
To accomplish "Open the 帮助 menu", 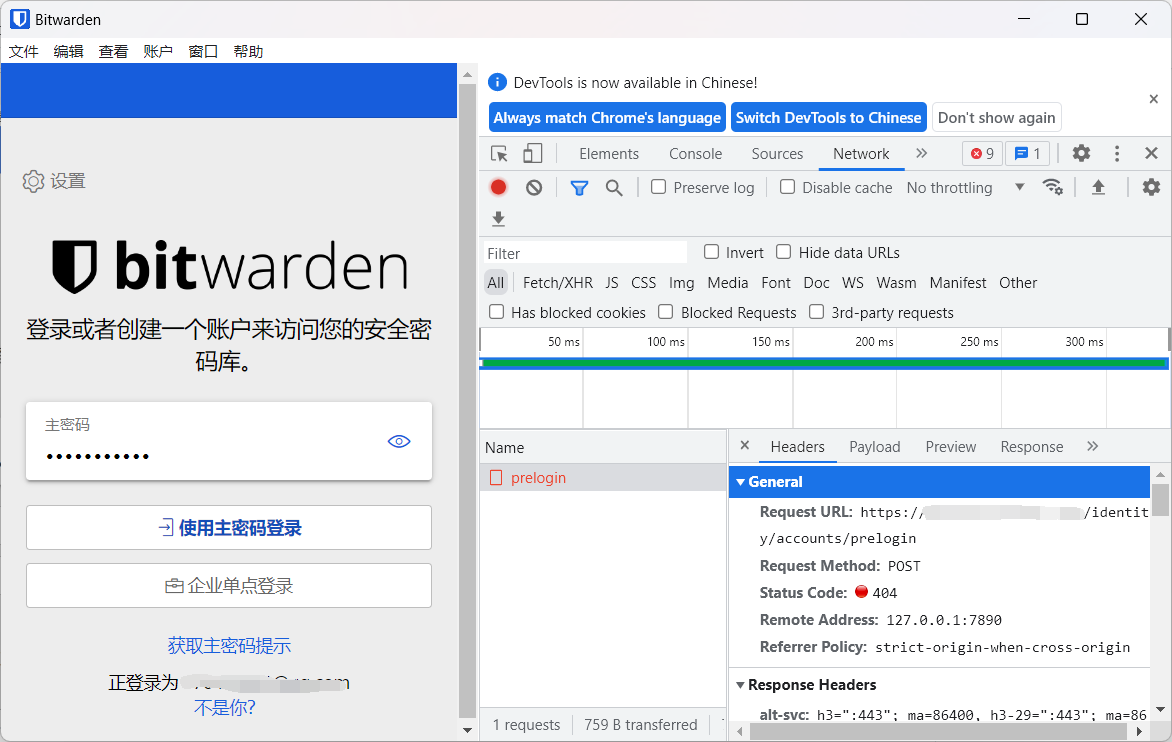I will tap(248, 52).
